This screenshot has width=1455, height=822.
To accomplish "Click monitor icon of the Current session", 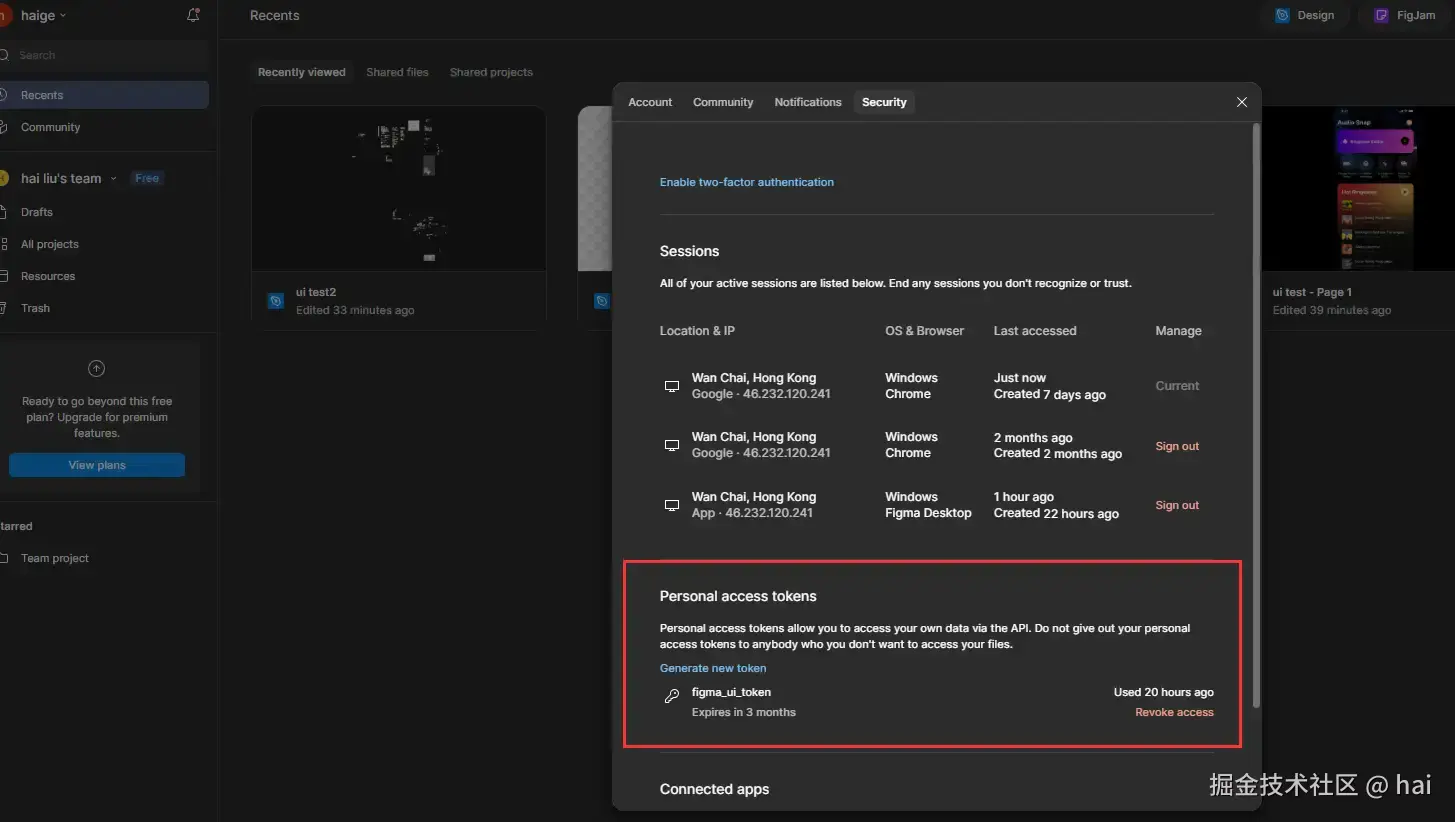I will (672, 386).
